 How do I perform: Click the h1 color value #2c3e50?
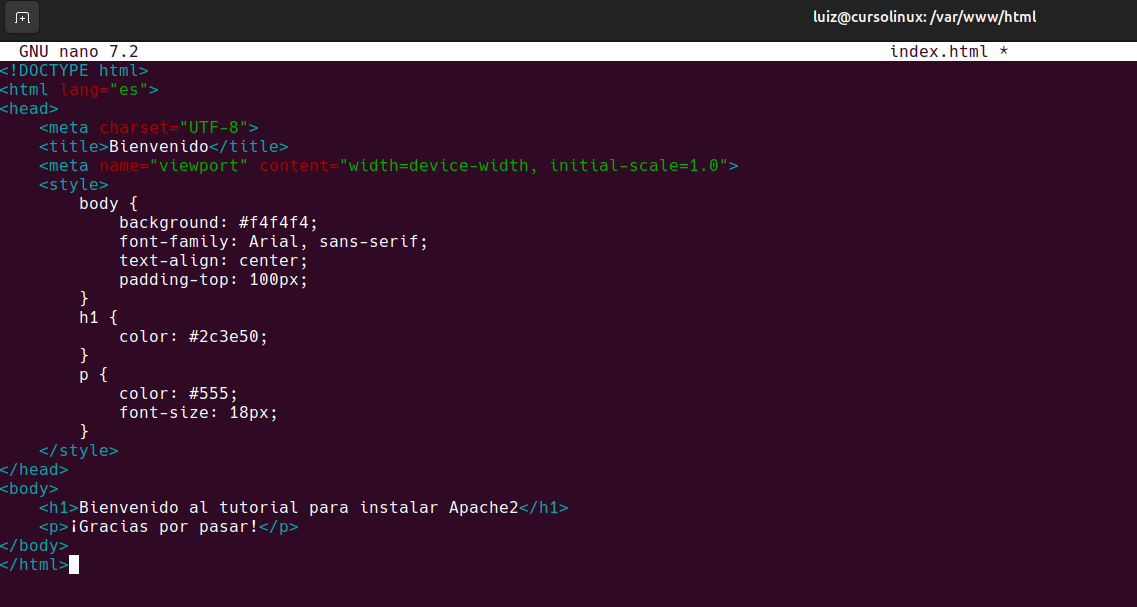pyautogui.click(x=227, y=337)
